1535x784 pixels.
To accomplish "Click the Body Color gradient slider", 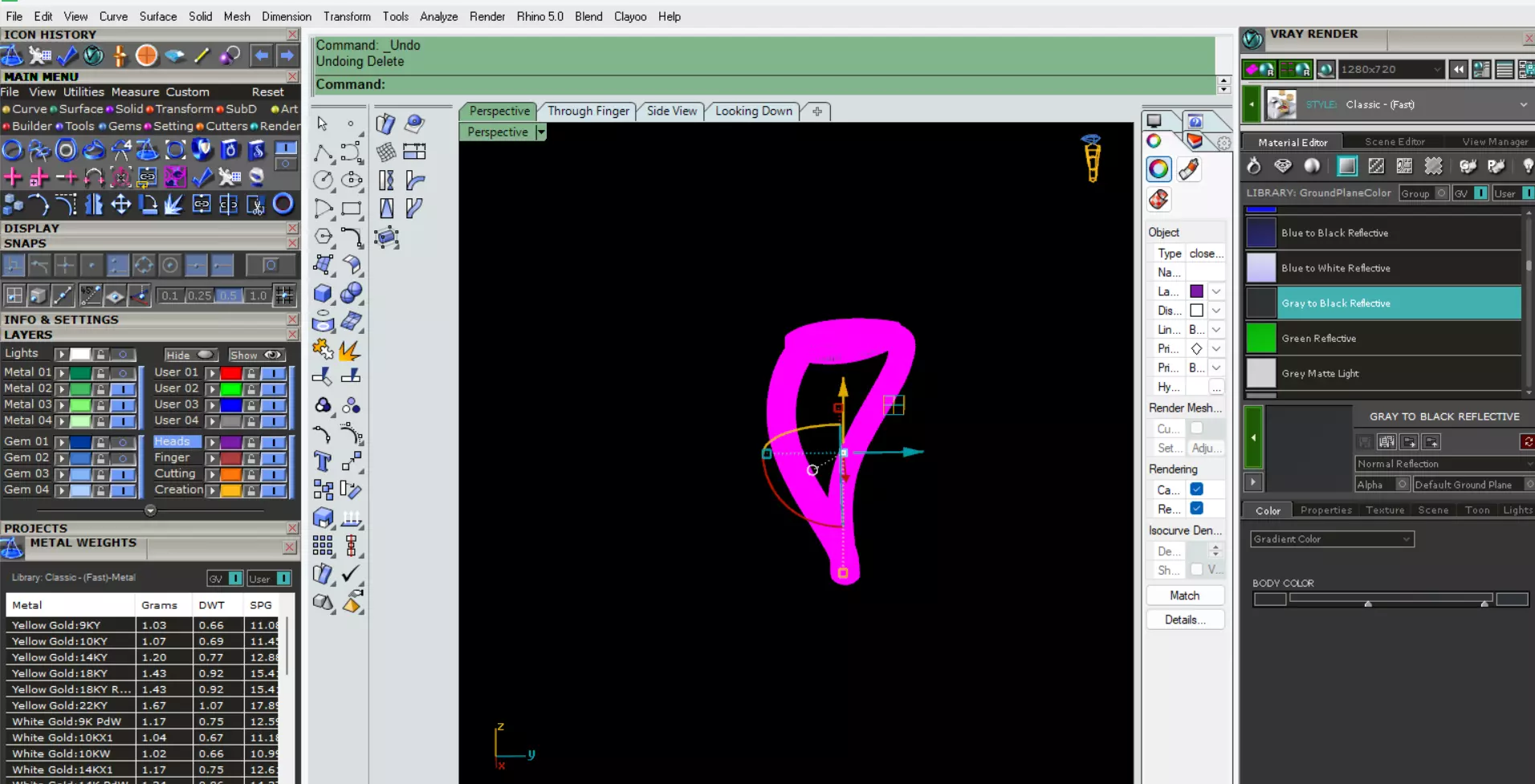I will (1390, 599).
